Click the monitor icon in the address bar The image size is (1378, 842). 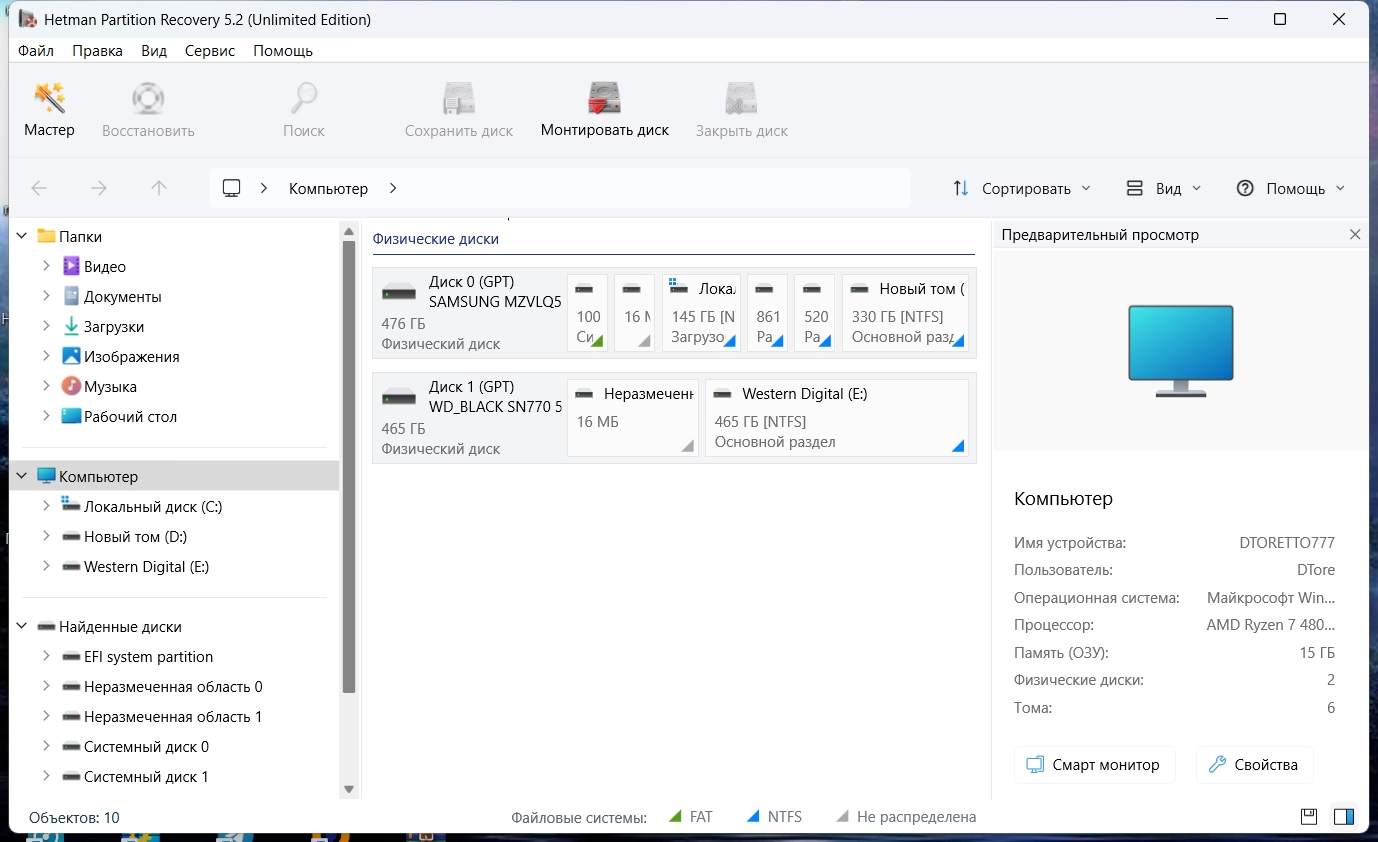[232, 188]
